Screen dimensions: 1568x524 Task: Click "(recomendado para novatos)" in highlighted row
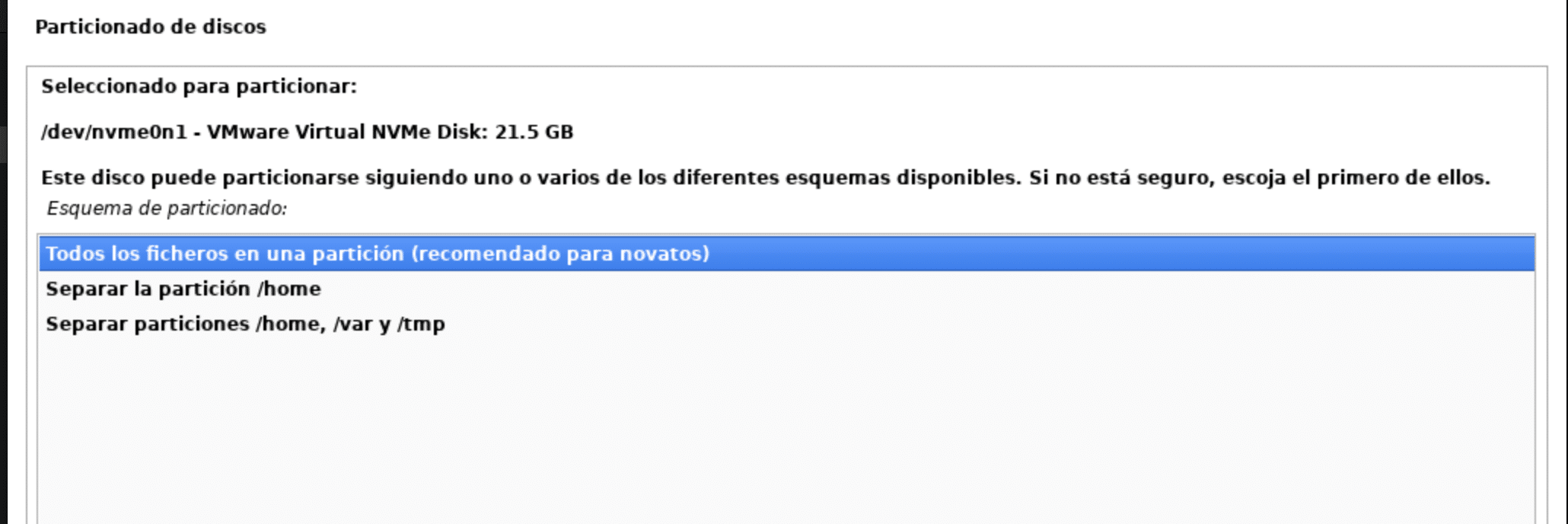560,254
